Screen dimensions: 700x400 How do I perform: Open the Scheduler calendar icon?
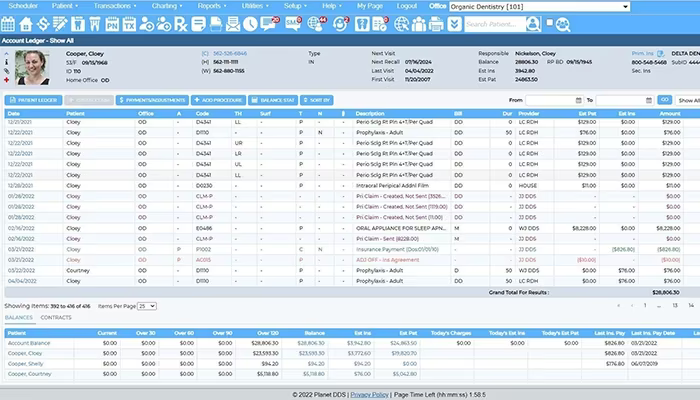pos(8,24)
